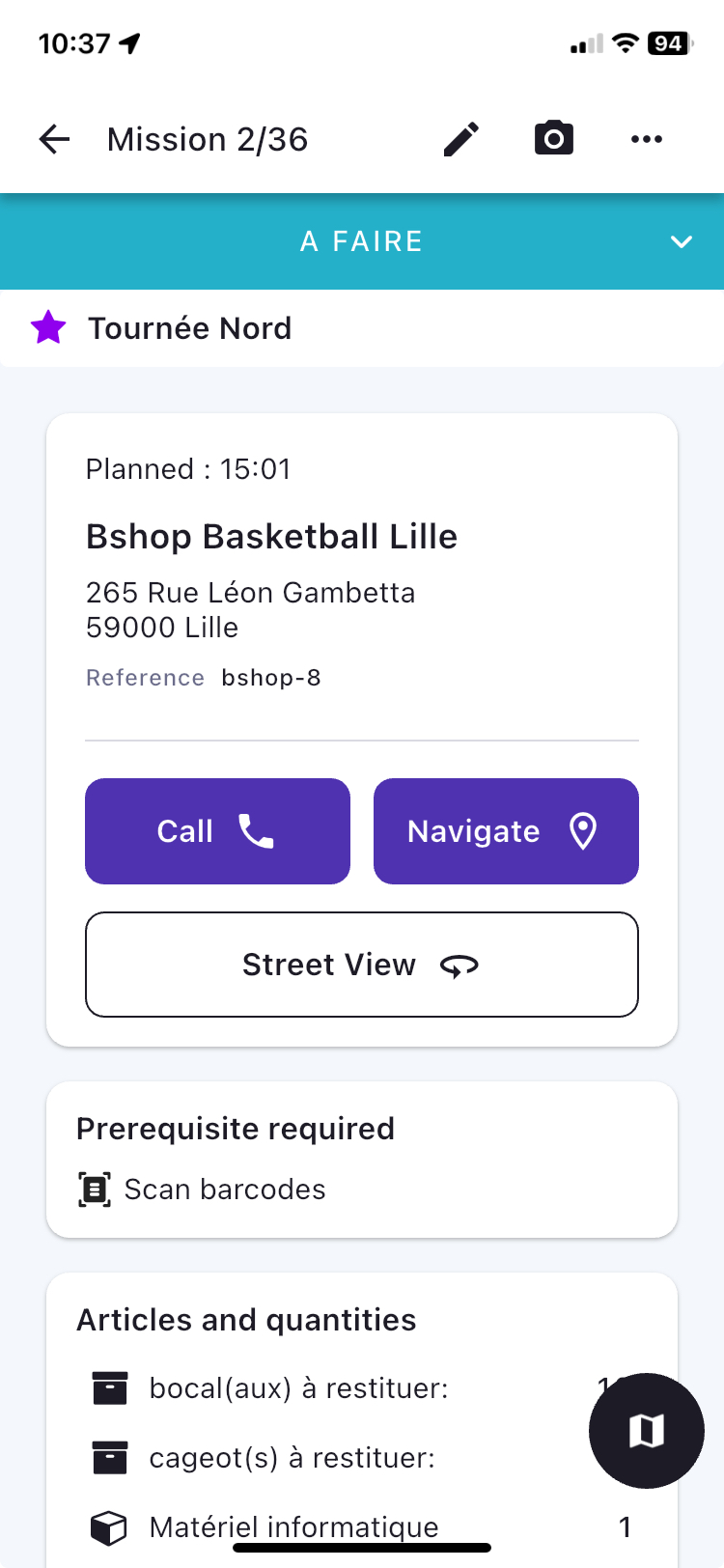Tap the purple star favorite icon
The width and height of the screenshot is (724, 1568).
point(48,328)
